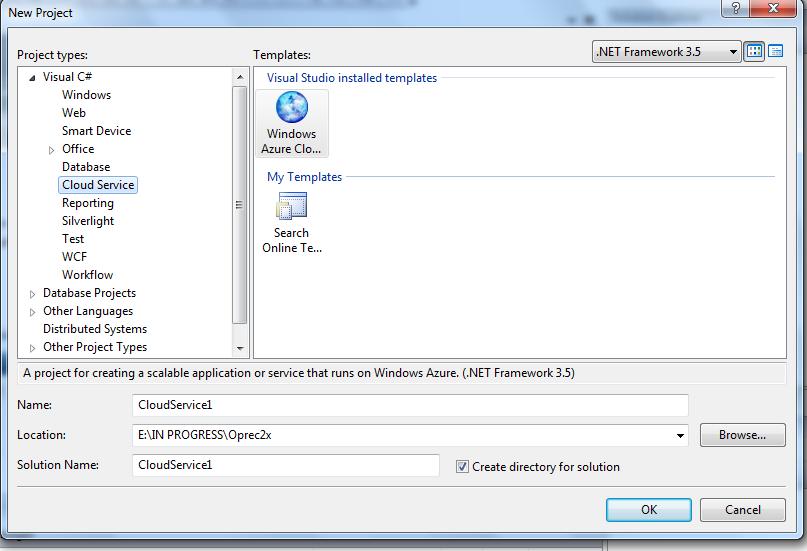Focus the Name input field

pos(410,405)
